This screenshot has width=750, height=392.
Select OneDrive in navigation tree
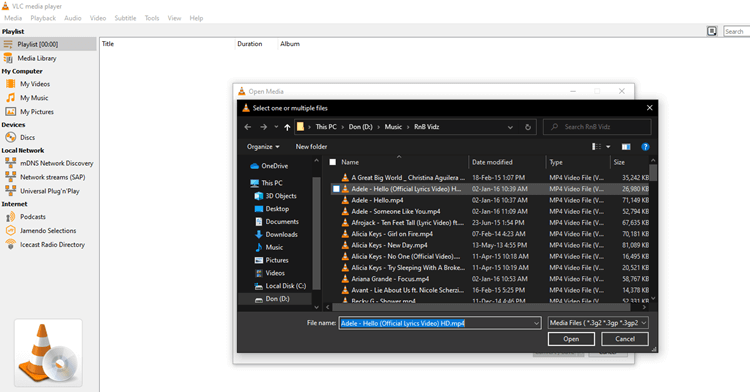[275, 166]
